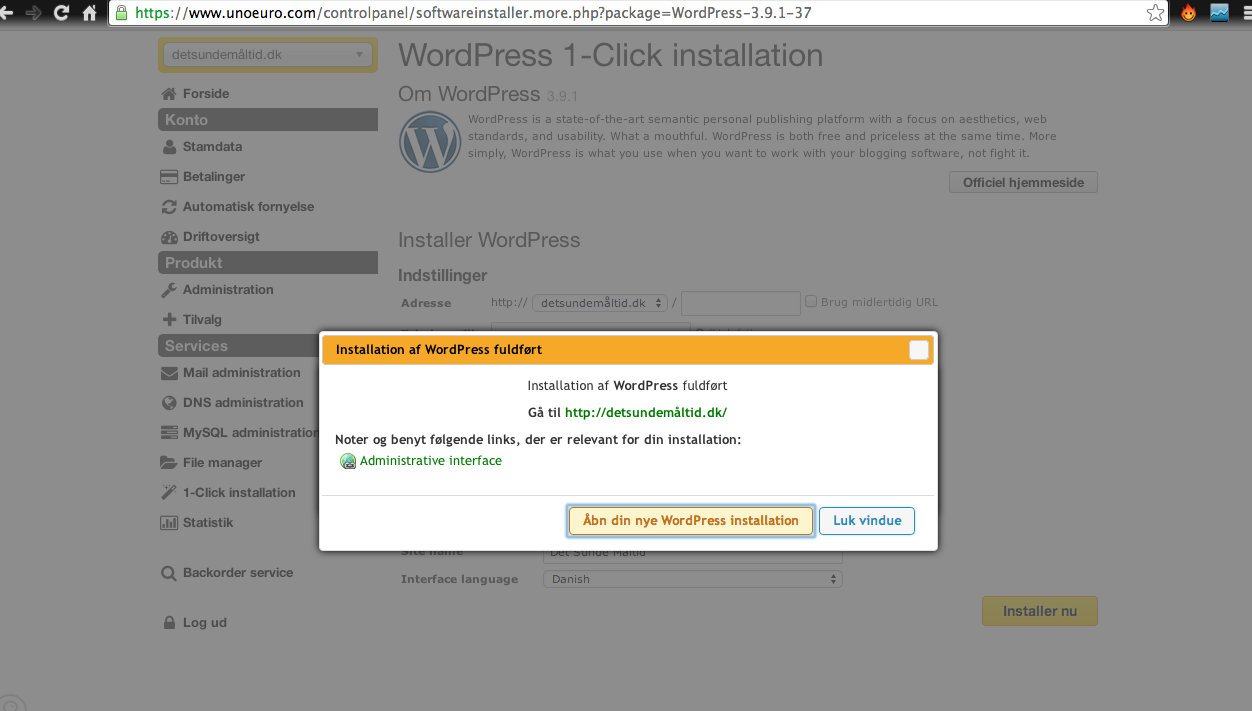Click the Forside house icon in sidebar
Viewport: 1252px width, 711px height.
(x=169, y=94)
